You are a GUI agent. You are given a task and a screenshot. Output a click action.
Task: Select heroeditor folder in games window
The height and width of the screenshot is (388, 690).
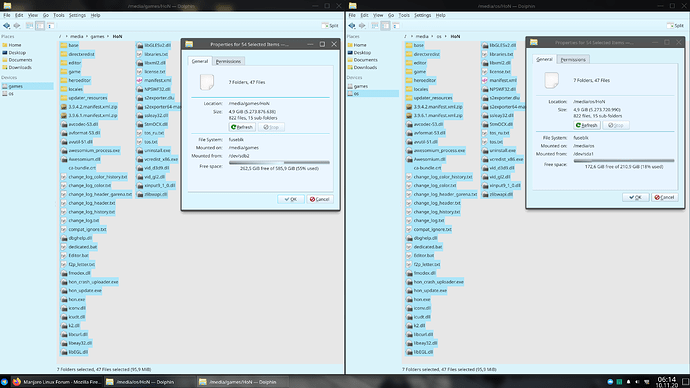(76, 81)
